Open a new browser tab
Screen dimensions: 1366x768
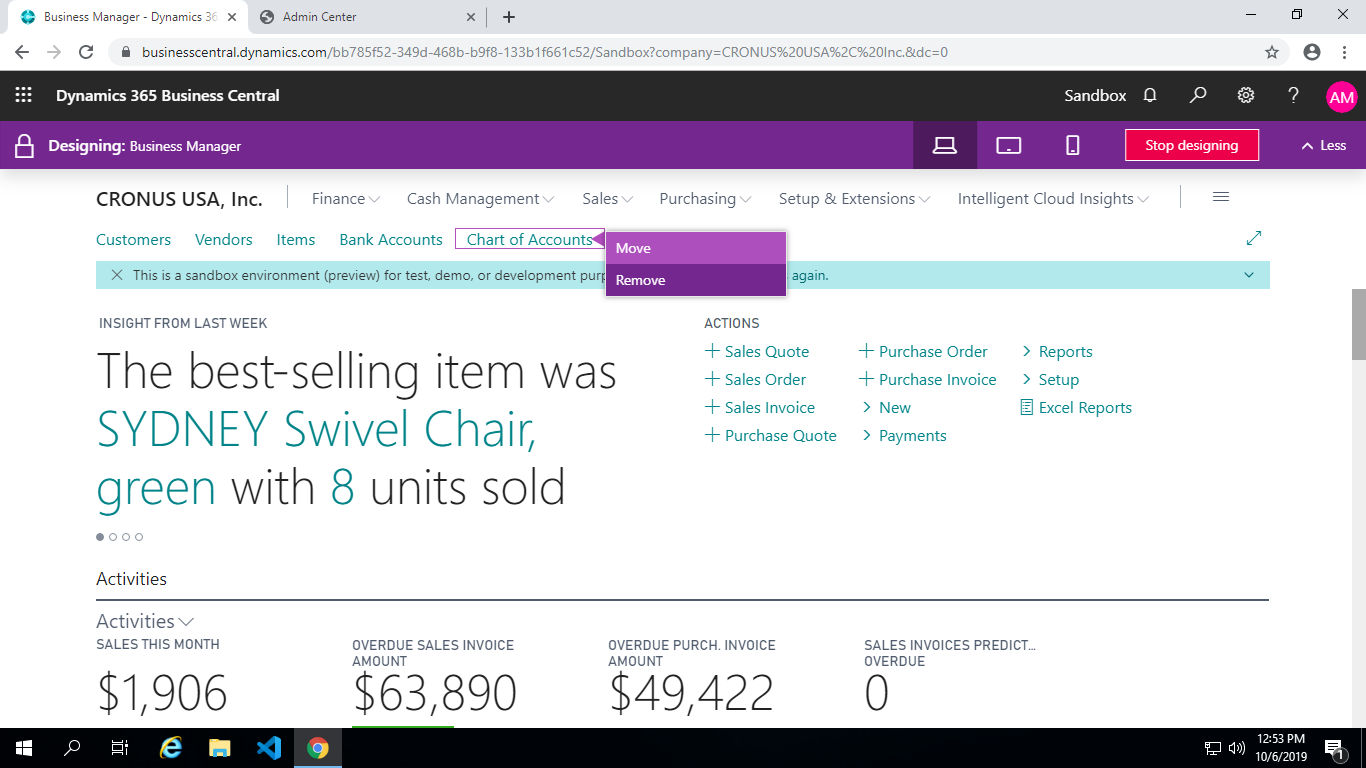(509, 17)
